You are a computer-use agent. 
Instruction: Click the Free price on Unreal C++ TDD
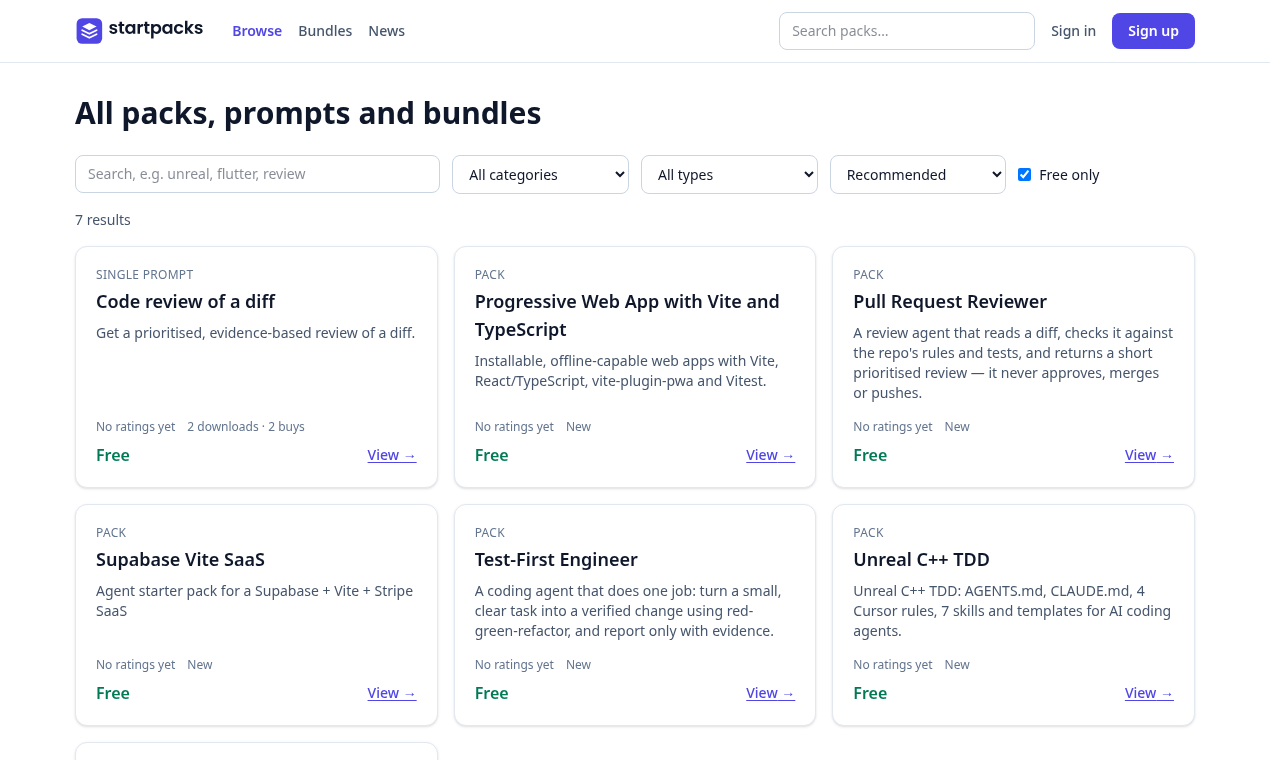tap(870, 693)
